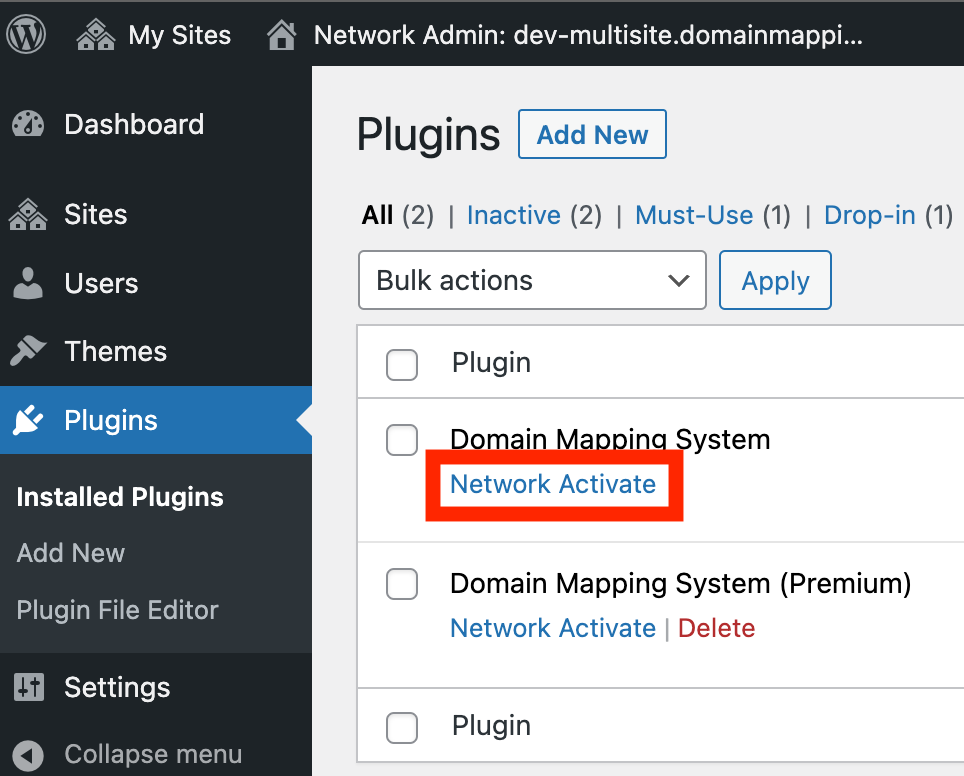Open Installed Plugins submenu item

(x=120, y=498)
